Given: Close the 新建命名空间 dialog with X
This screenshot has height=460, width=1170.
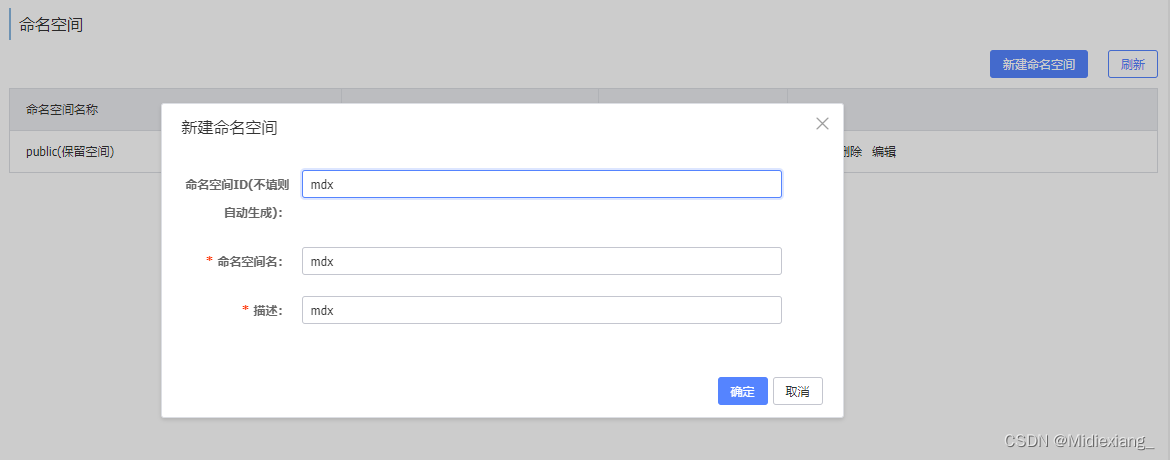Looking at the screenshot, I should tap(822, 124).
